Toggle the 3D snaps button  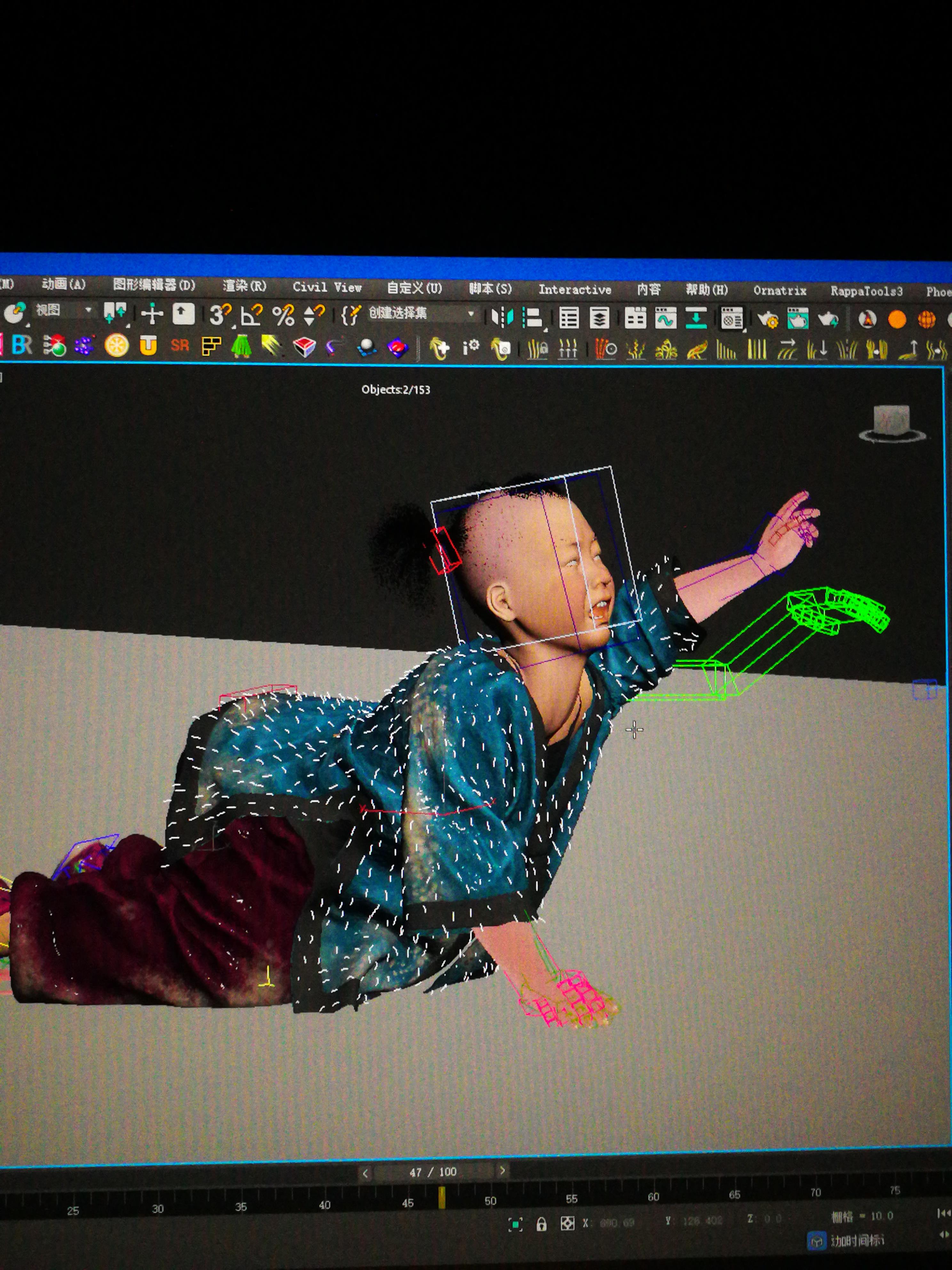[220, 315]
